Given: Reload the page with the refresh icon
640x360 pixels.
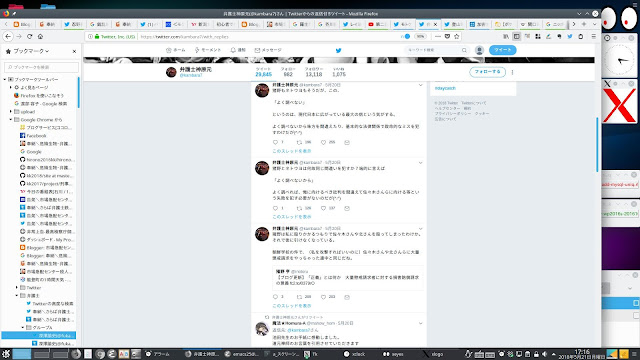Looking at the screenshot, I should pyautogui.click(x=29, y=36).
